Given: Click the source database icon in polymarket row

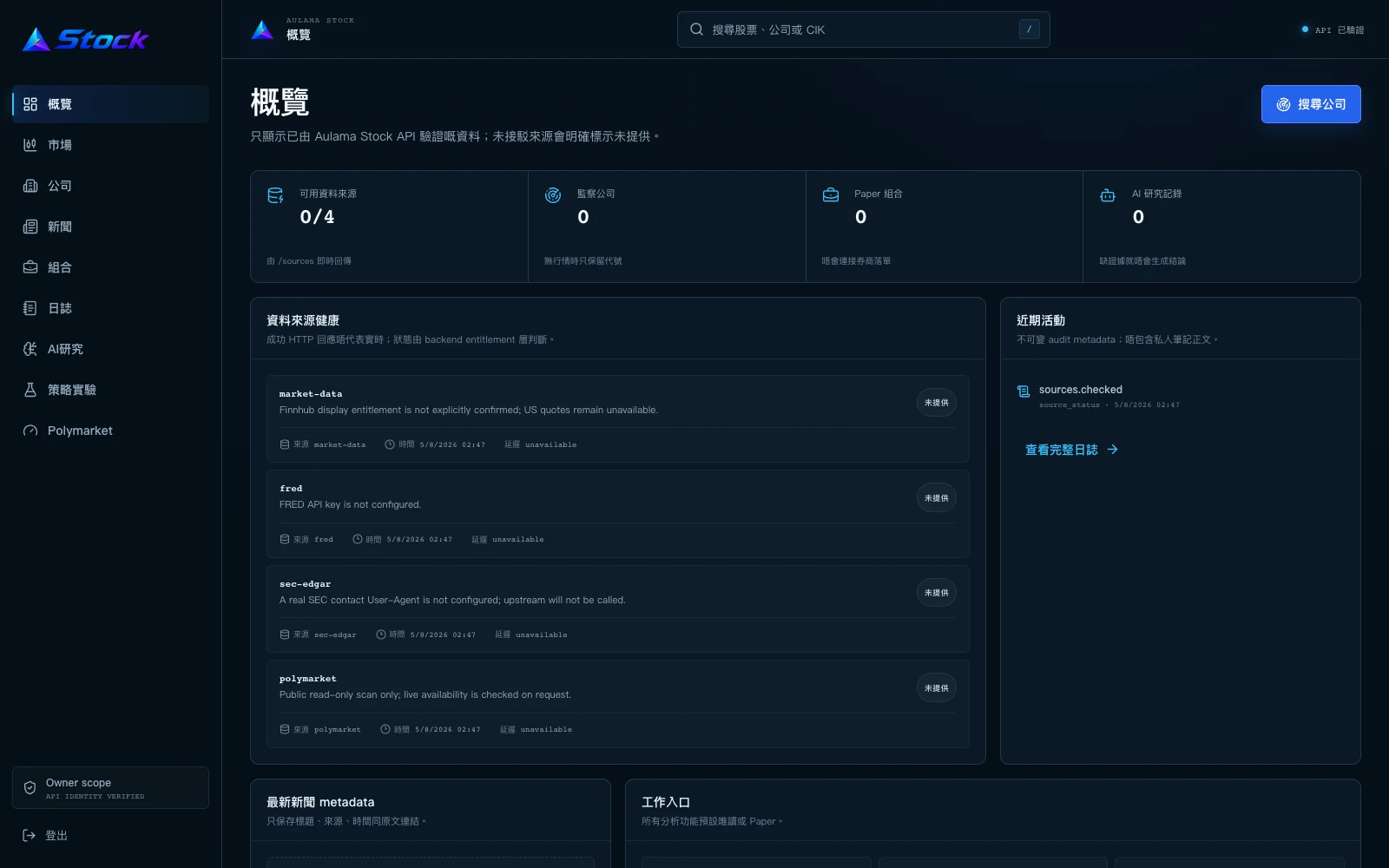Looking at the screenshot, I should (285, 729).
